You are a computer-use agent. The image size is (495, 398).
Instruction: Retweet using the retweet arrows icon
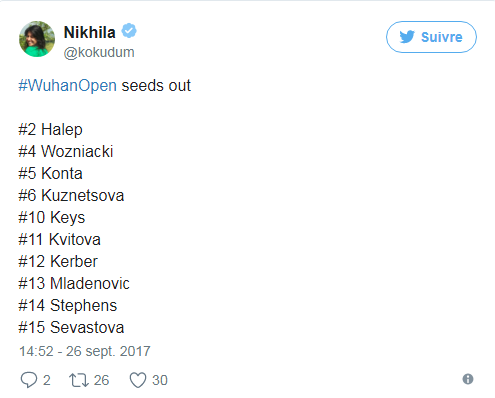[79, 380]
